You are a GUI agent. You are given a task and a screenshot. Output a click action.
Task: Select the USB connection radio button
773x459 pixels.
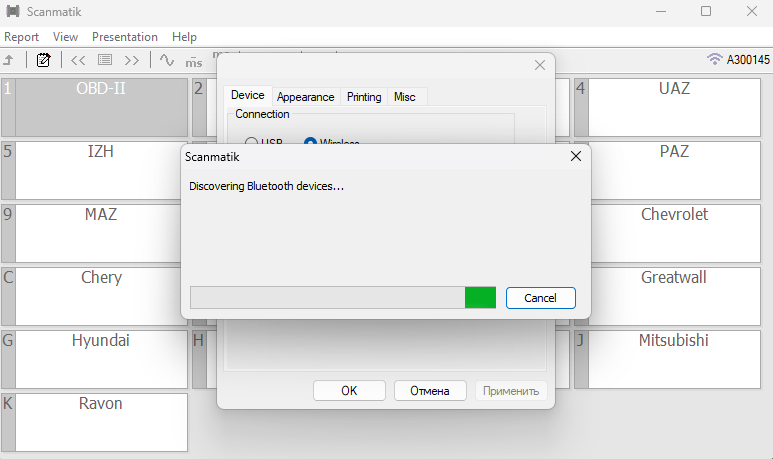pos(251,143)
